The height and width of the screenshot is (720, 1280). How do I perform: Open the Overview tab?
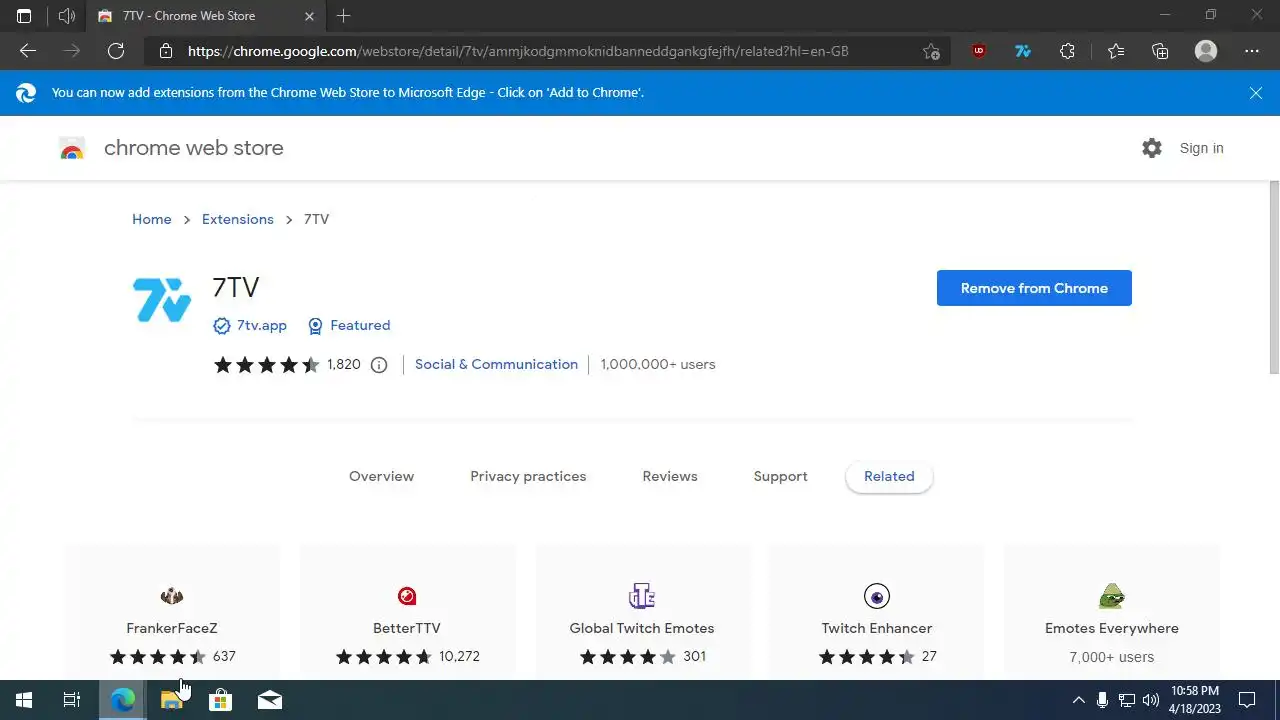coord(381,477)
